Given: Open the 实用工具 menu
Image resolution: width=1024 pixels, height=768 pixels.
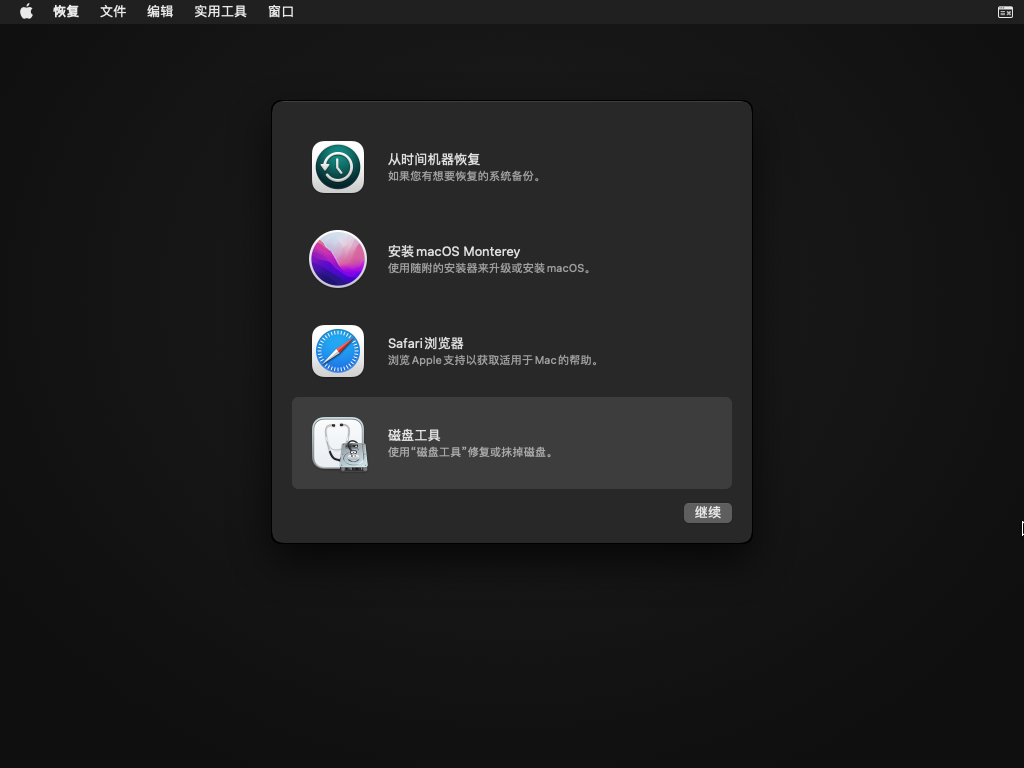Looking at the screenshot, I should point(220,12).
